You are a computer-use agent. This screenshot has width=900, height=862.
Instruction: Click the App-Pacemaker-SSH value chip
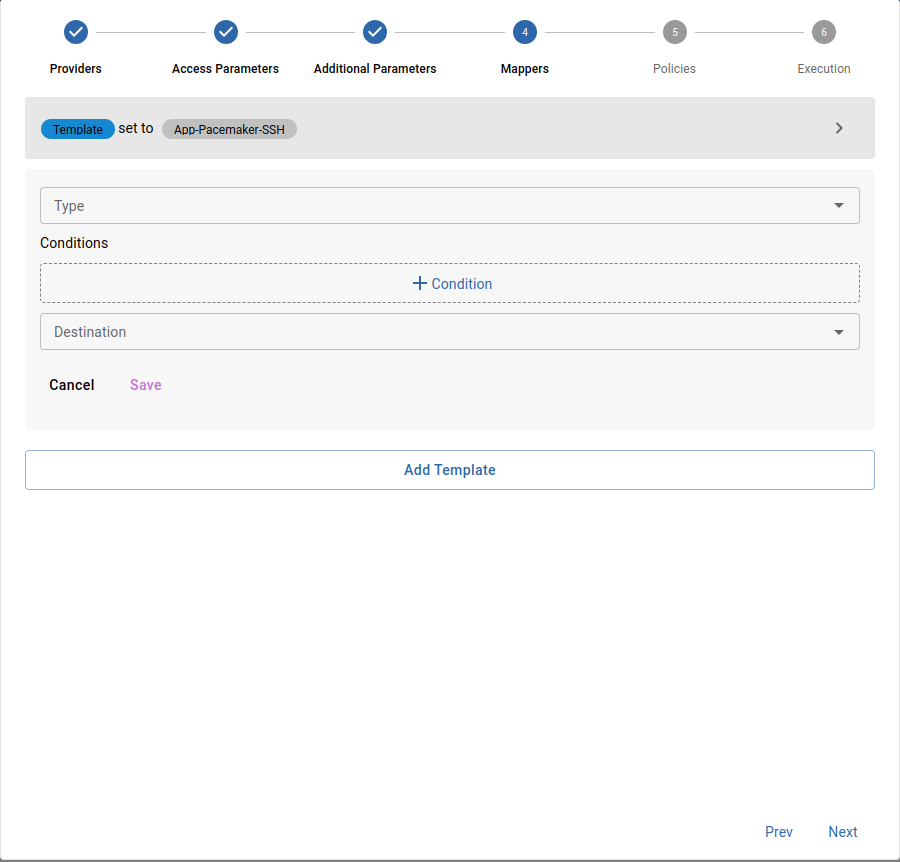pos(229,129)
